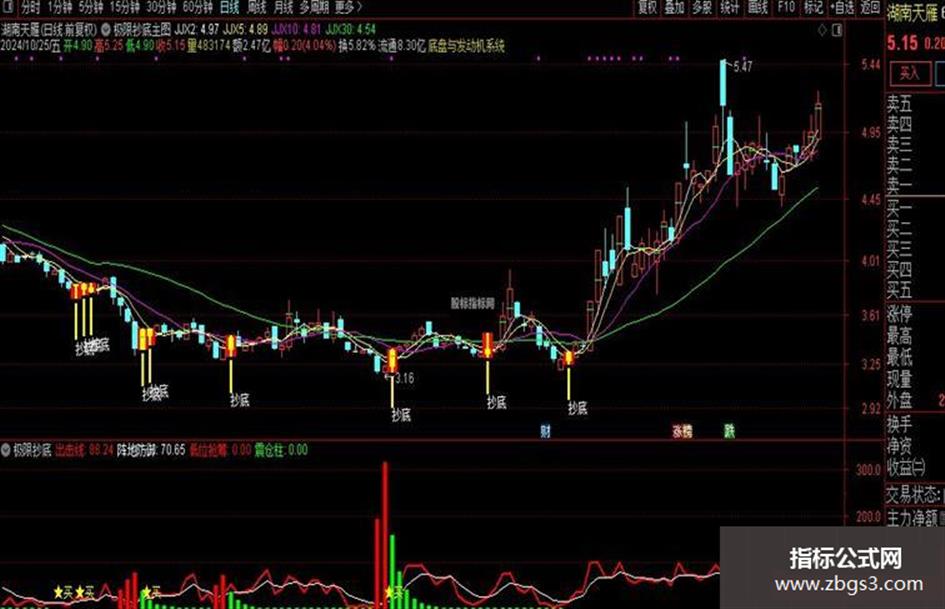The height and width of the screenshot is (609, 945).
Task: Click the current price 5.15 in side panel
Action: tap(902, 43)
